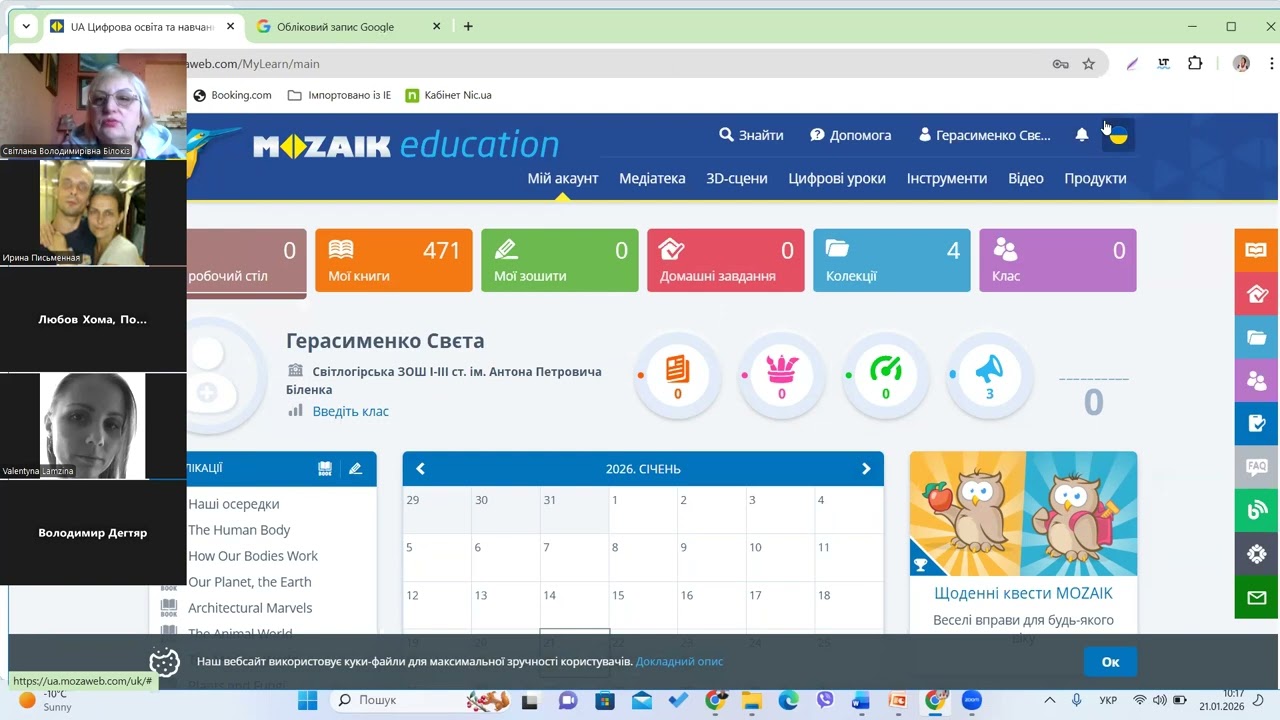Click the pink crown badge with 0
This screenshot has width=1280, height=720.
(782, 376)
